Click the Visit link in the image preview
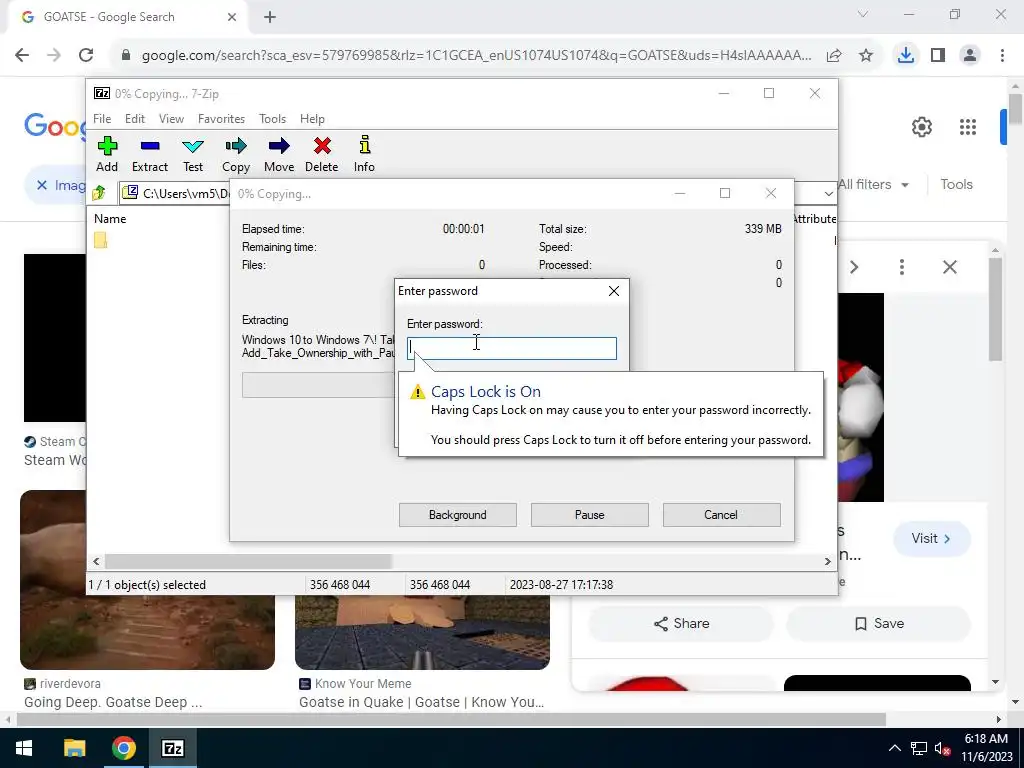 [x=931, y=538]
